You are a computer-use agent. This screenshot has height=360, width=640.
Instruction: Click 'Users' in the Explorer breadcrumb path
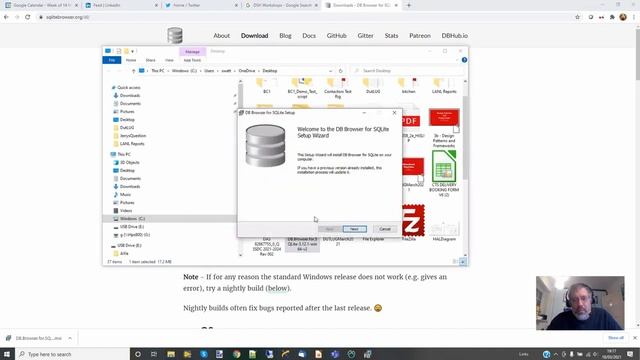point(209,71)
